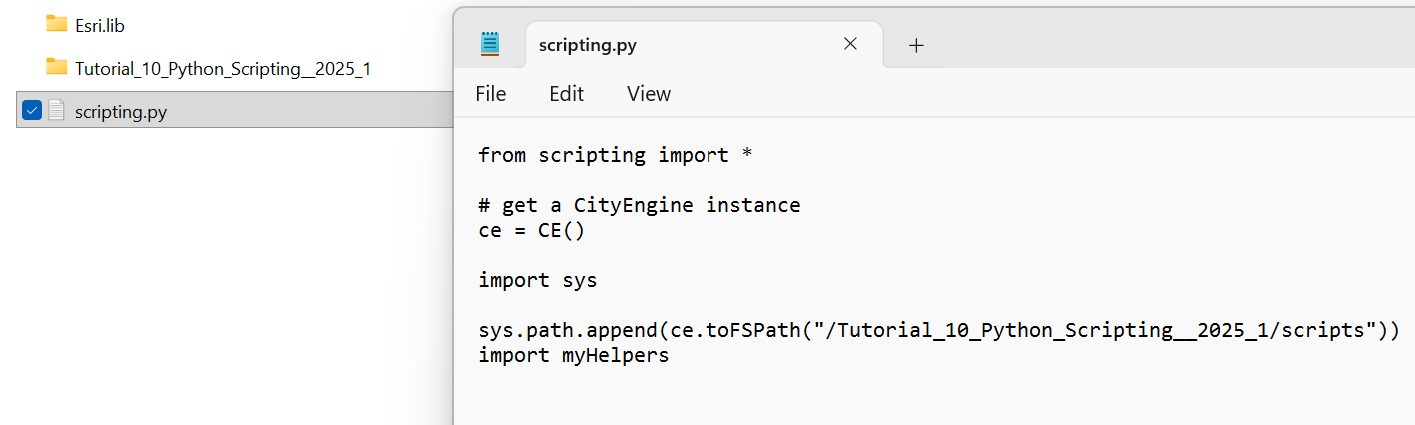Add a new Notepad tab
Screen dimensions: 1415x425
(916, 45)
